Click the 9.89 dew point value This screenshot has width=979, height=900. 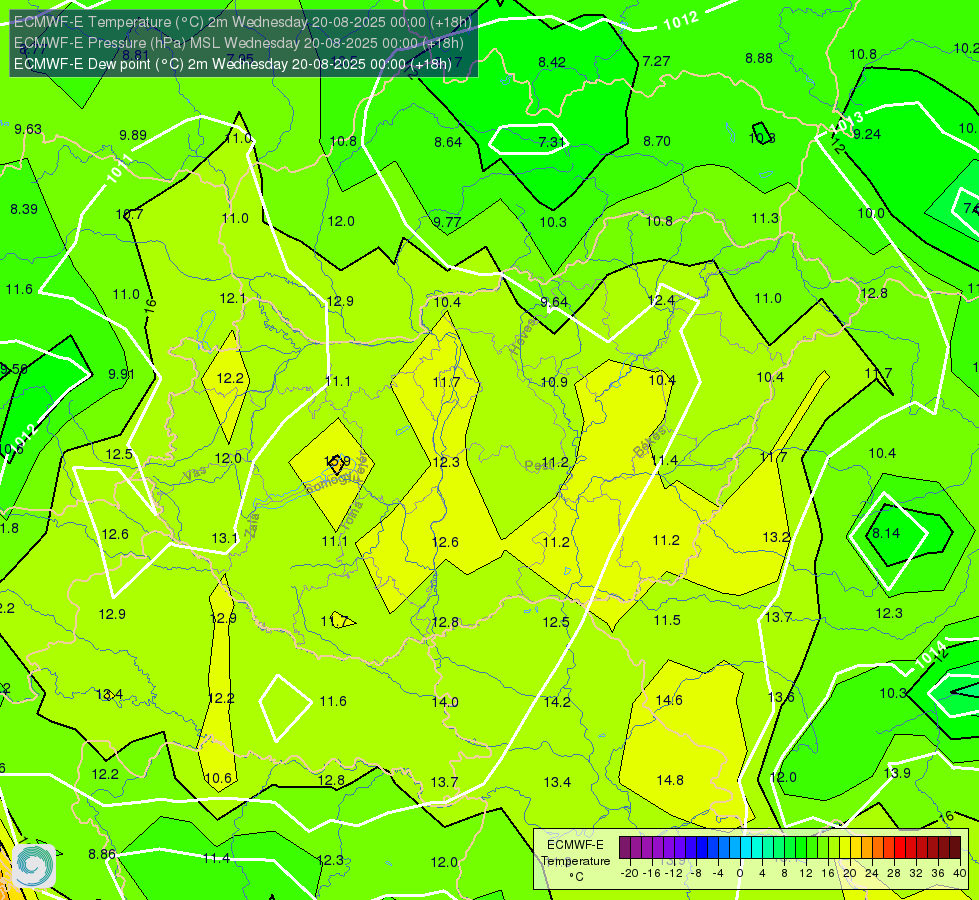[133, 135]
